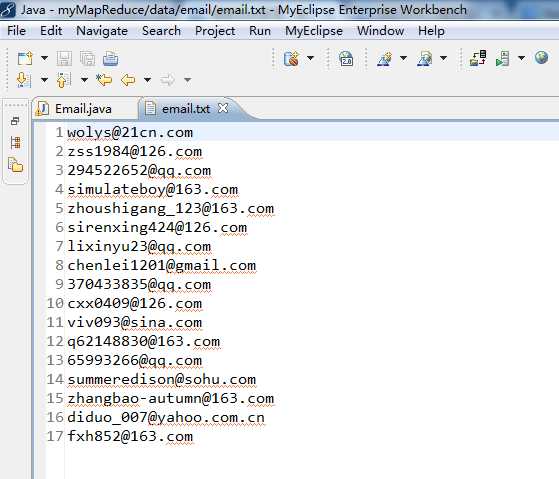This screenshot has width=559, height=479.
Task: Open the Search menu
Action: [161, 31]
